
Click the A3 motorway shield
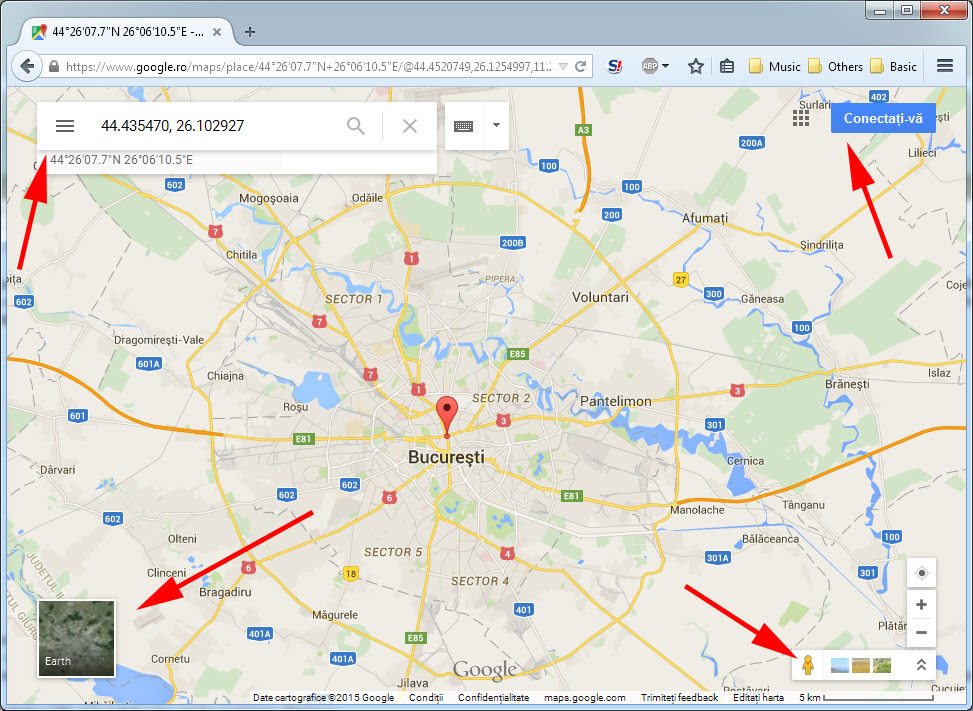pyautogui.click(x=583, y=130)
